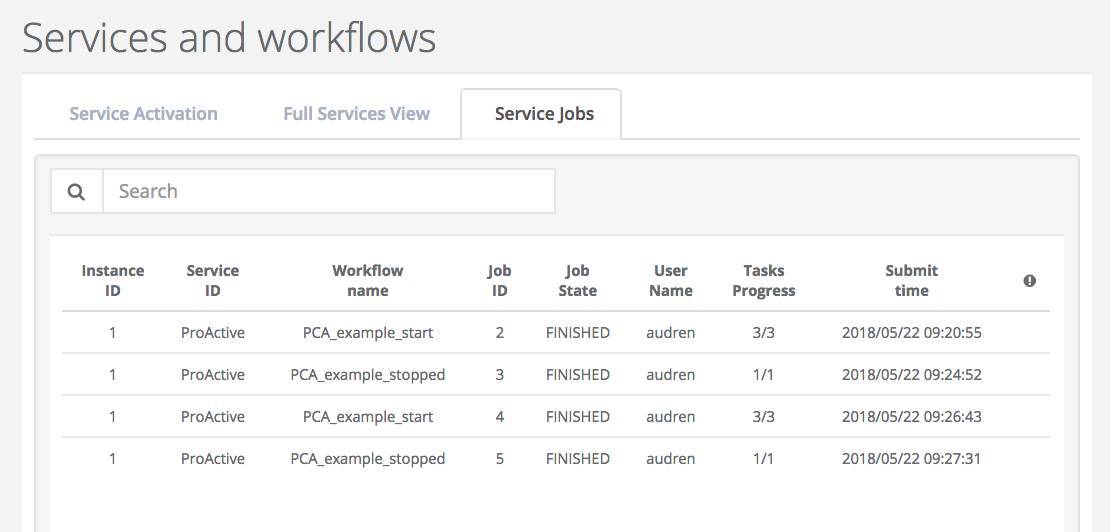This screenshot has height=532, width=1110.
Task: Click the search magnifier icon
Action: click(x=76, y=191)
